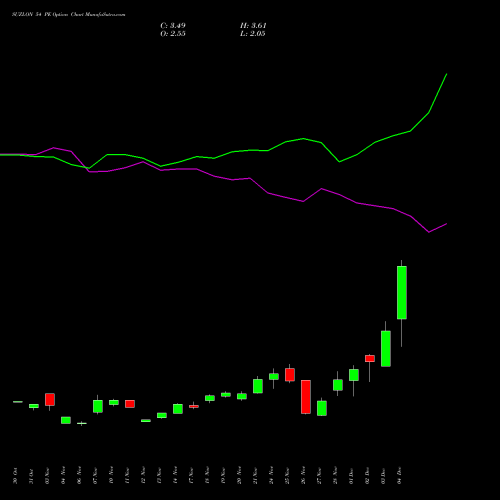
Task: Select the green candle above 27 Nov
Action: 322,408
